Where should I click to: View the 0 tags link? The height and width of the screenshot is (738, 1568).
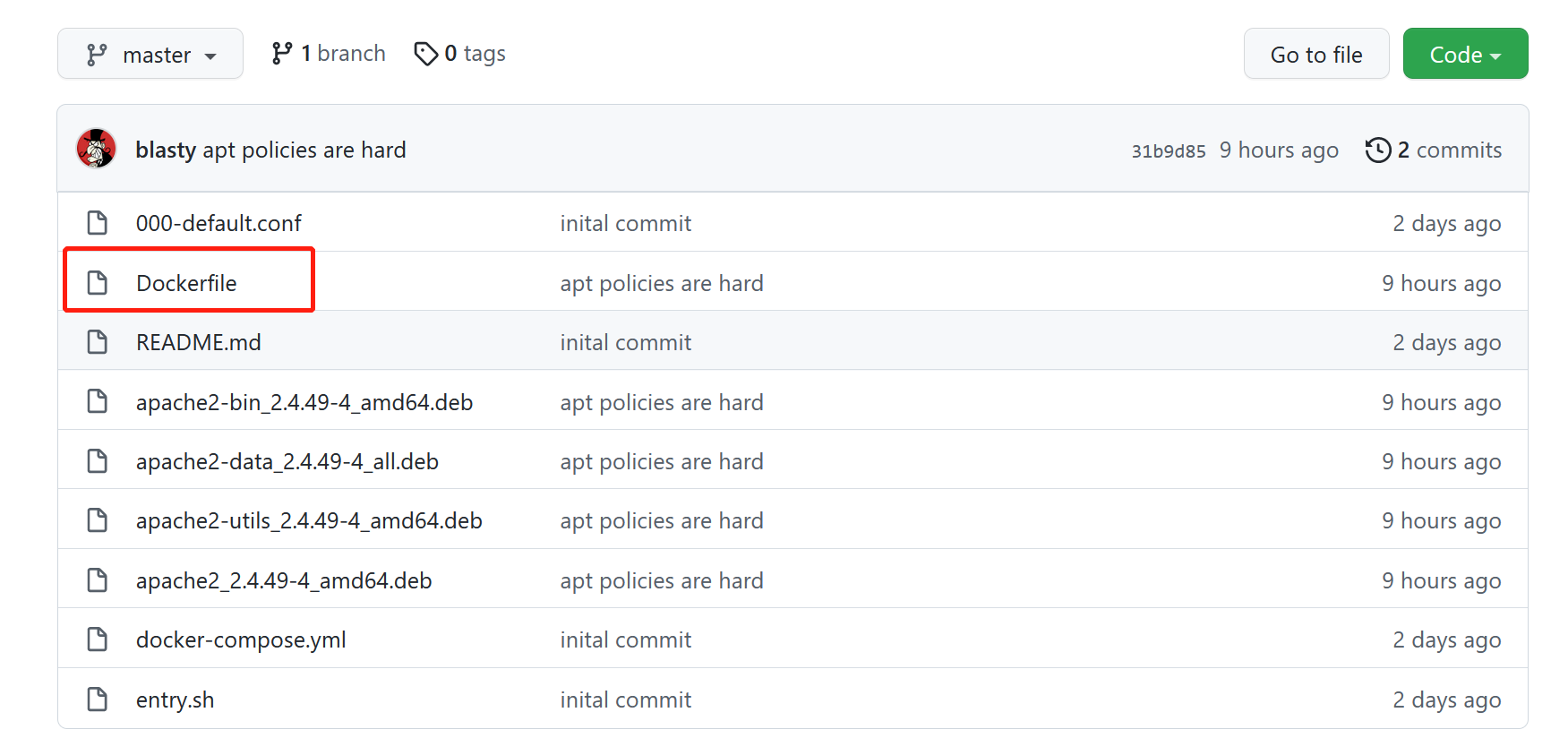pos(460,54)
